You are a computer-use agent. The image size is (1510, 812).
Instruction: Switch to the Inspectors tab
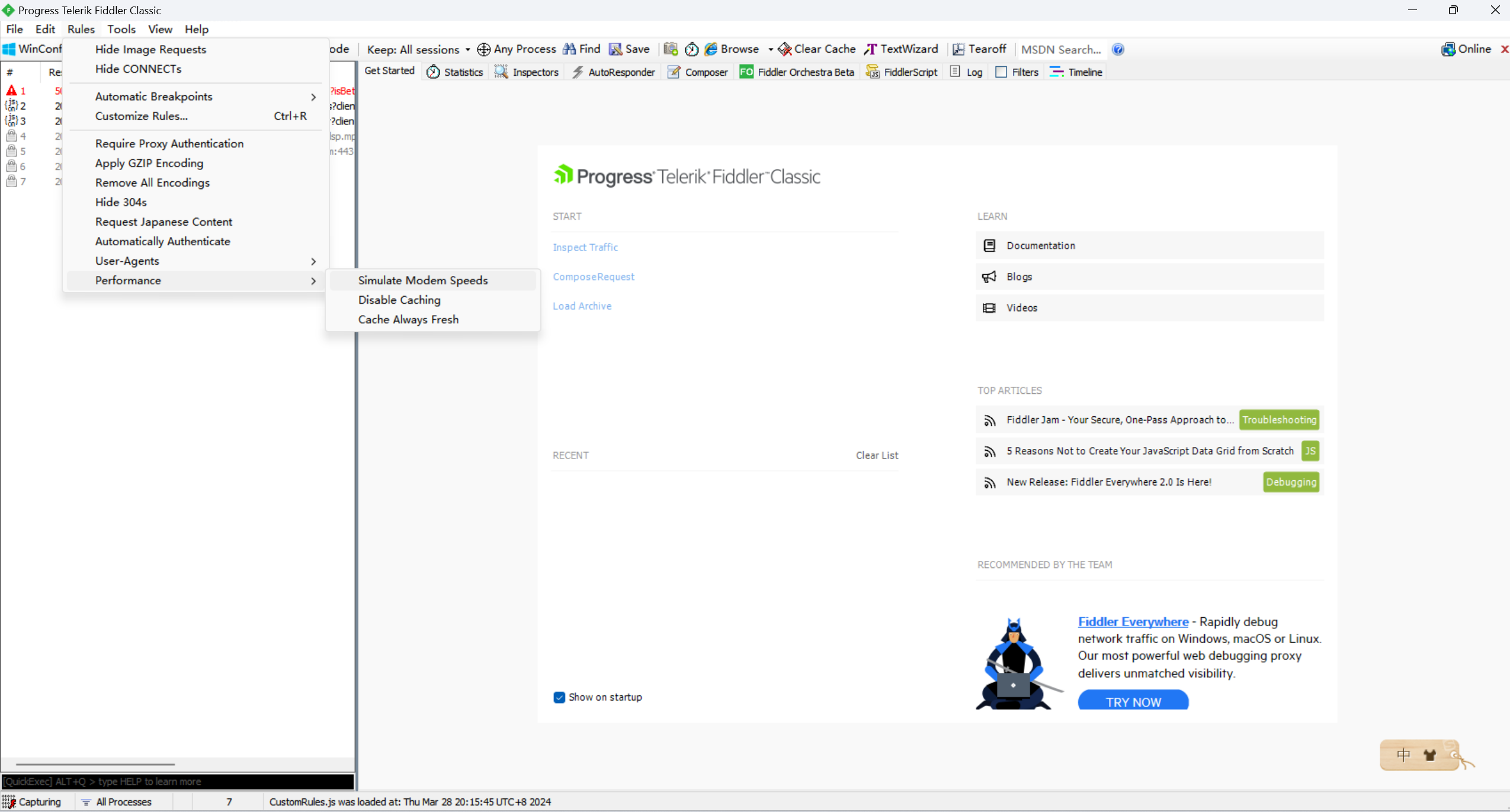tap(527, 72)
